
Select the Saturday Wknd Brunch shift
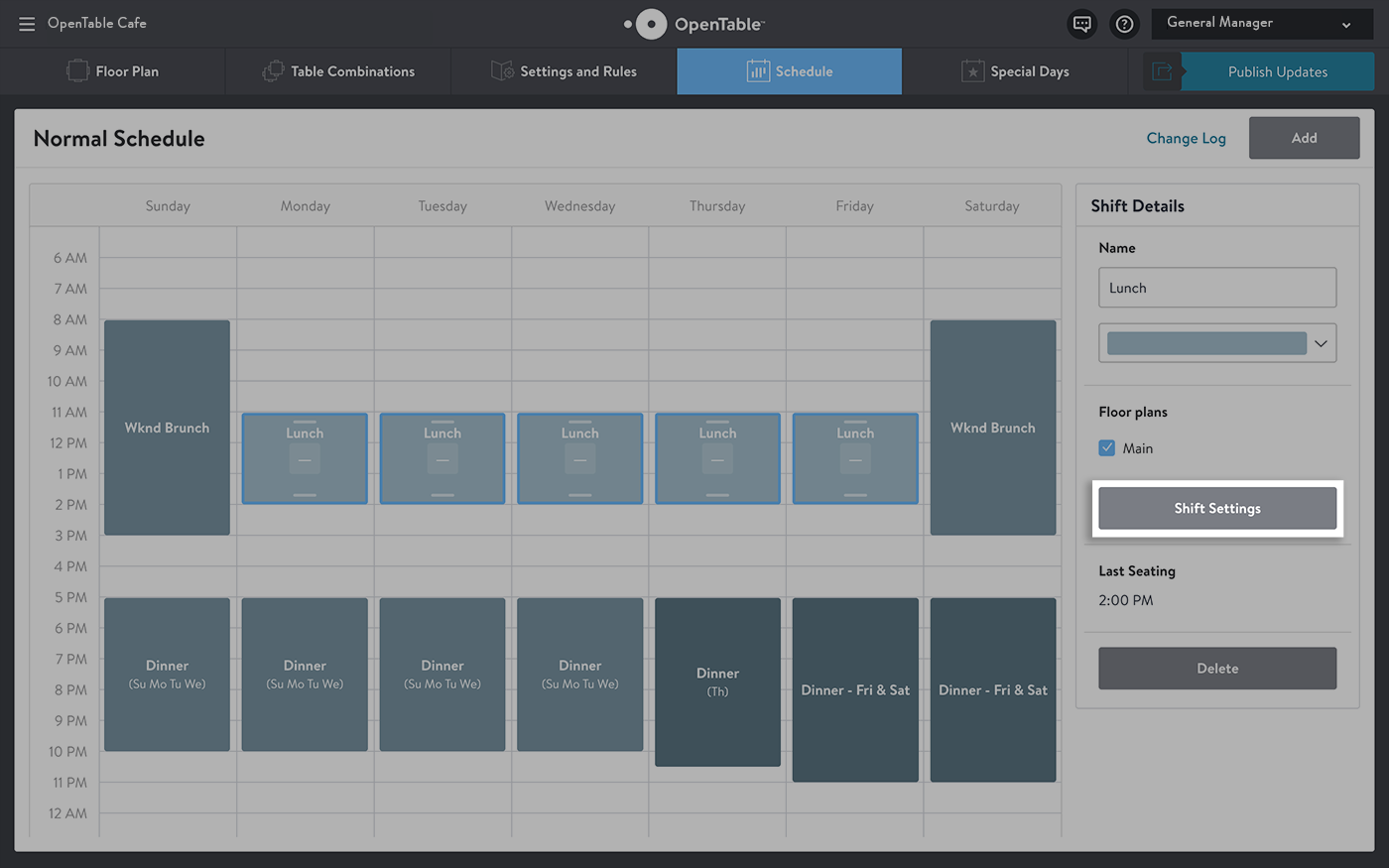tap(993, 428)
